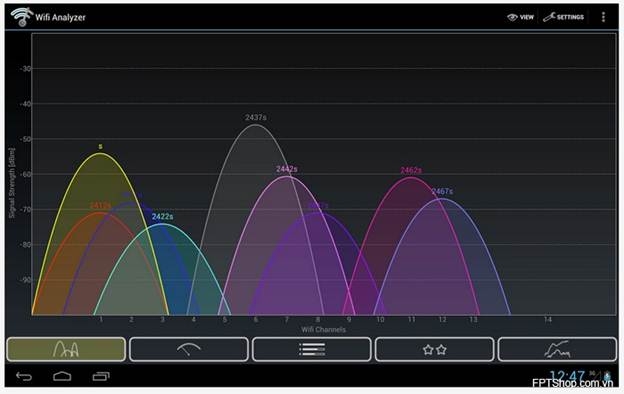This screenshot has width=624, height=394.
Task: Tap the -30 dBm axis value
Action: (25, 68)
